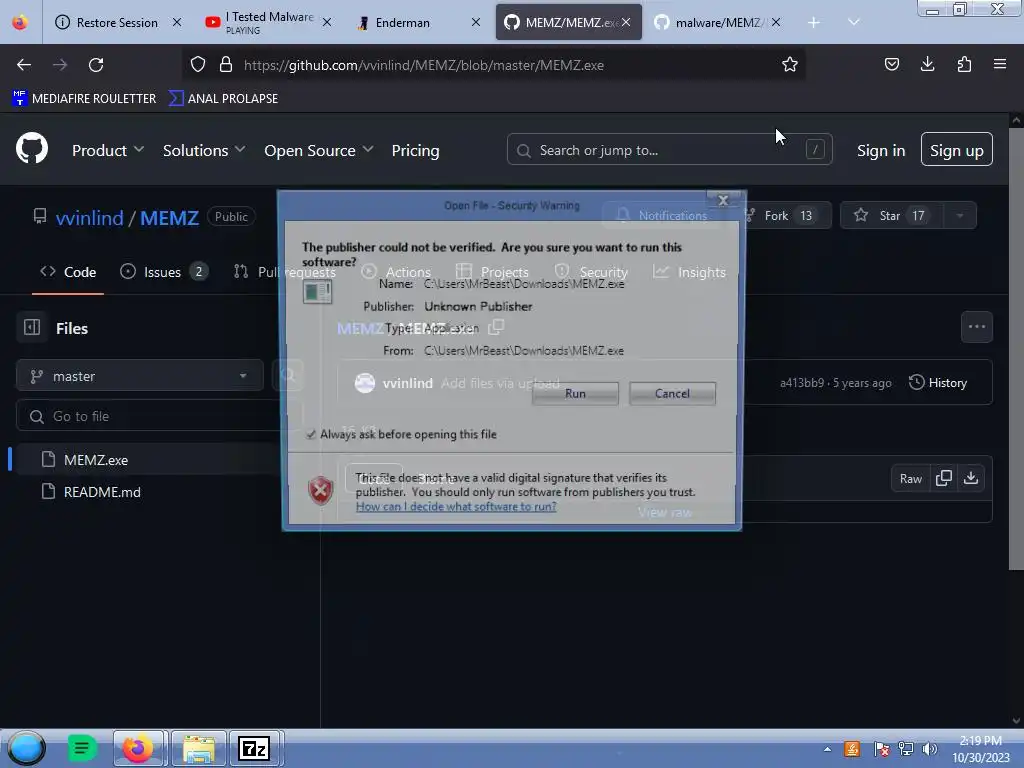Click the tracking protection shield icon
Viewport: 1024px width, 768px height.
198,65
